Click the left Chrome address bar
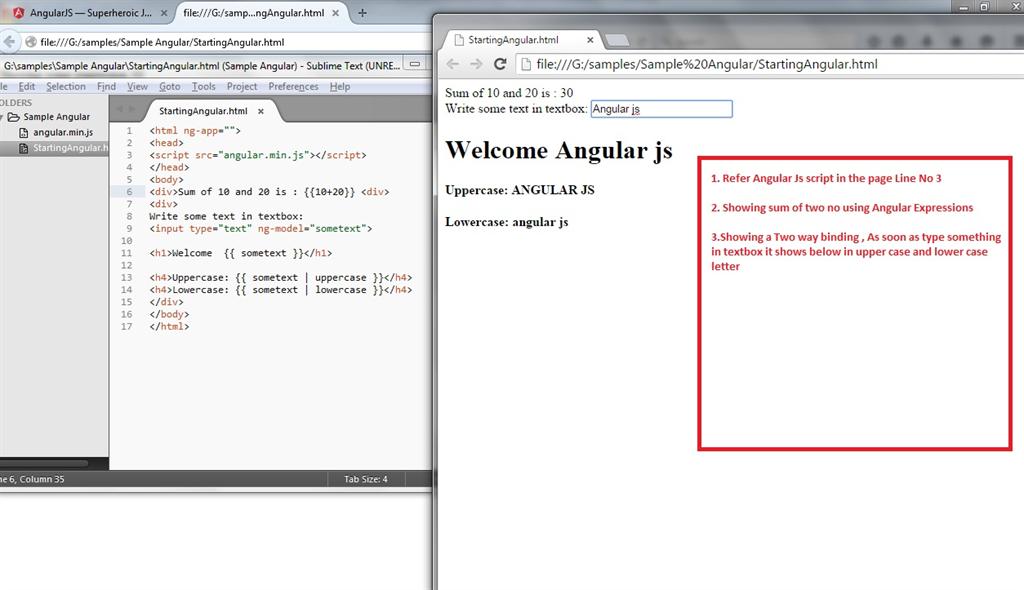Image resolution: width=1024 pixels, height=590 pixels. coord(229,42)
